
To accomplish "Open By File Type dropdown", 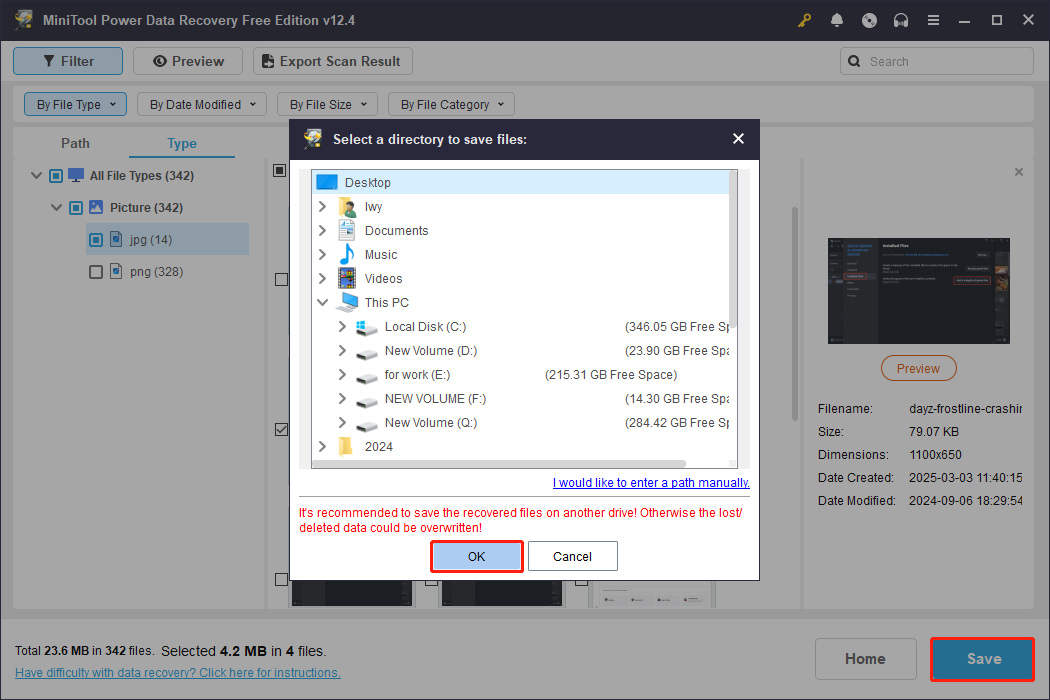I will pyautogui.click(x=76, y=104).
